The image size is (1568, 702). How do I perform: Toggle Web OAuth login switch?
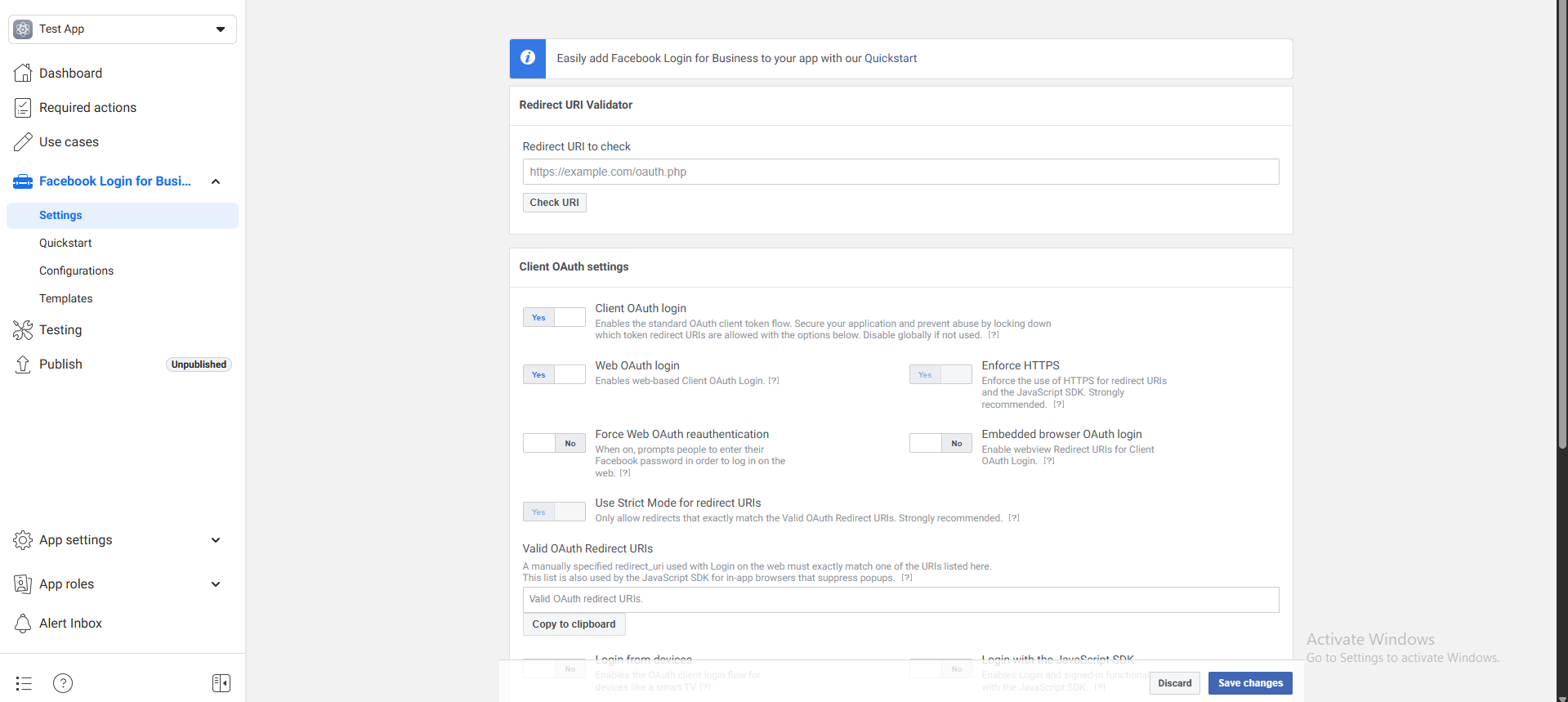pyautogui.click(x=554, y=374)
